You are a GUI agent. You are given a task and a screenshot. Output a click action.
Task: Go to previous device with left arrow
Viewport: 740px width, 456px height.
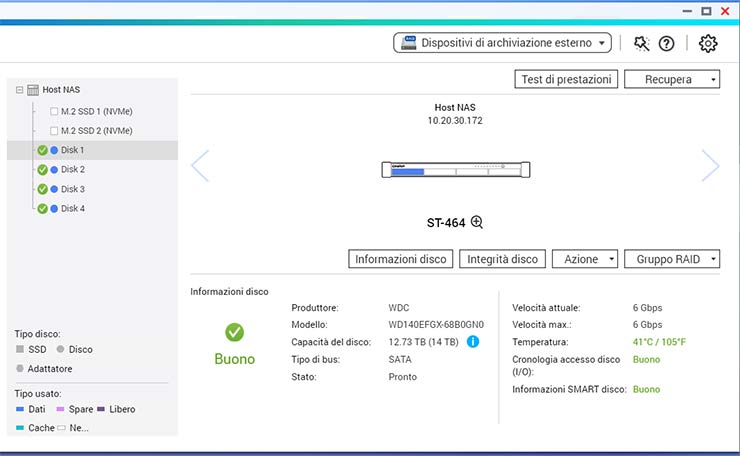tap(200, 166)
